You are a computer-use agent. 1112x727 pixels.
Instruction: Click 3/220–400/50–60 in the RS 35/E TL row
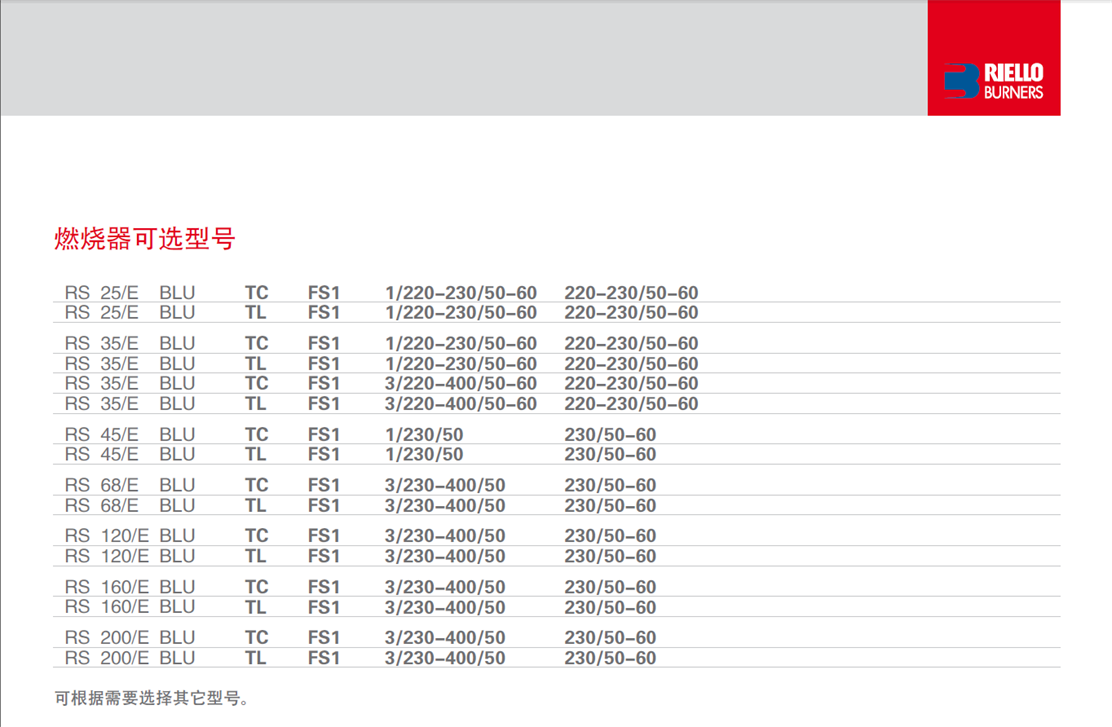(461, 404)
